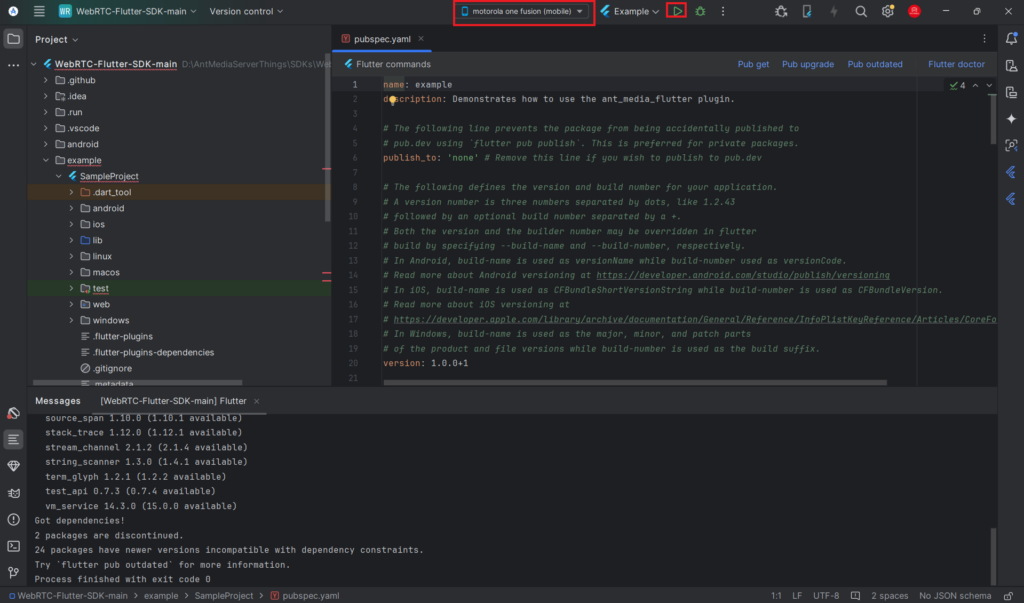Screen dimensions: 1024x603
Task: Click the Pub outdated link
Action: coord(875,64)
